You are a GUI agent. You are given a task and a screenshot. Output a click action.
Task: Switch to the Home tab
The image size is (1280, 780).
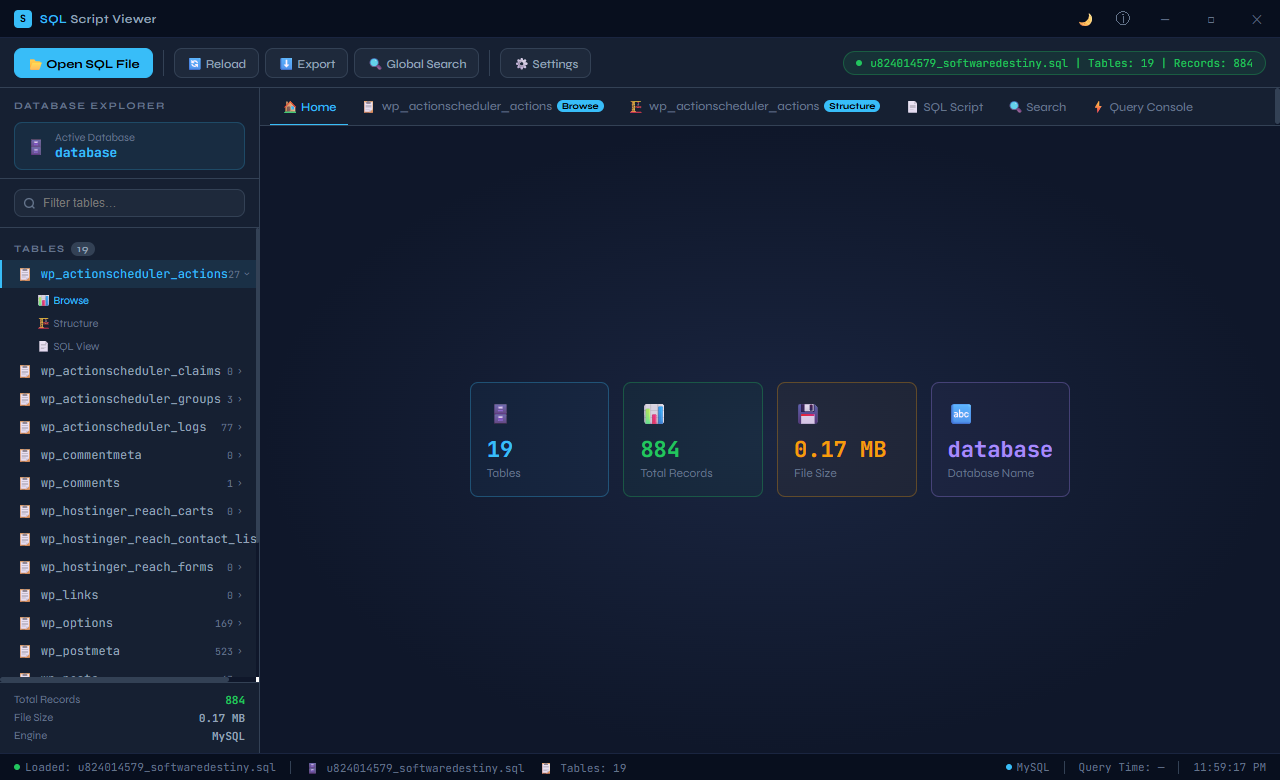[x=309, y=107]
